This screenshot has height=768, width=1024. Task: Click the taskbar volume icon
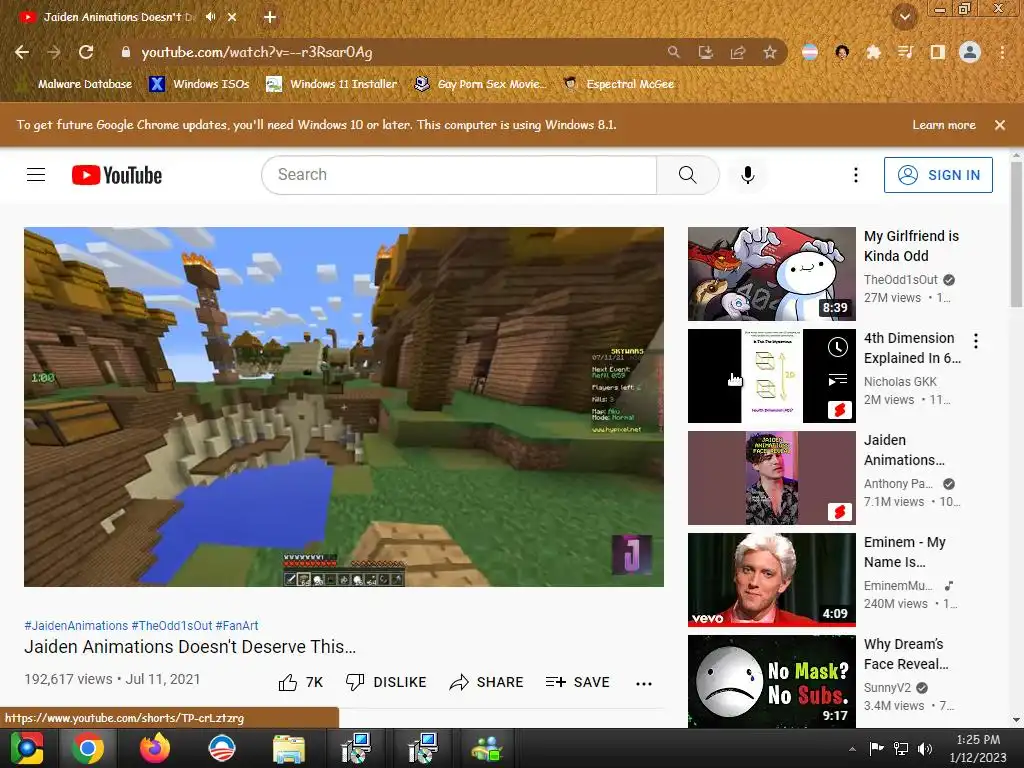925,748
